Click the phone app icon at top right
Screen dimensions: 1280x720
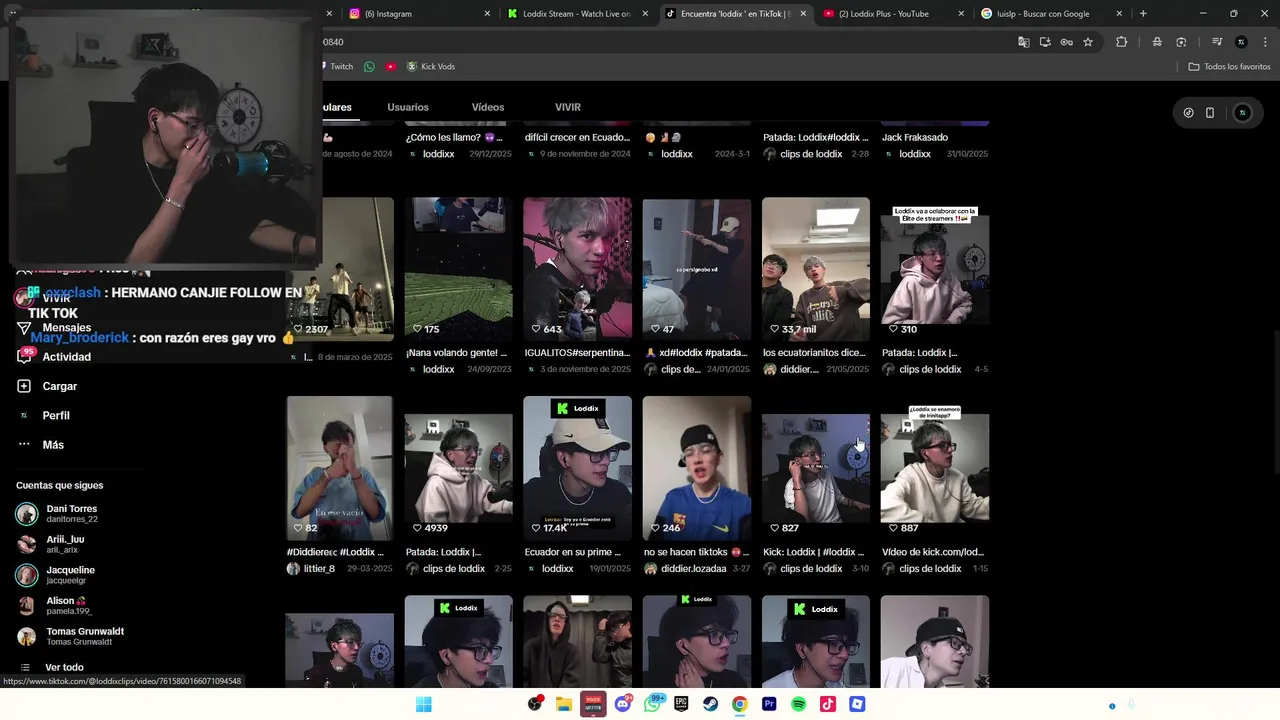click(x=1210, y=113)
